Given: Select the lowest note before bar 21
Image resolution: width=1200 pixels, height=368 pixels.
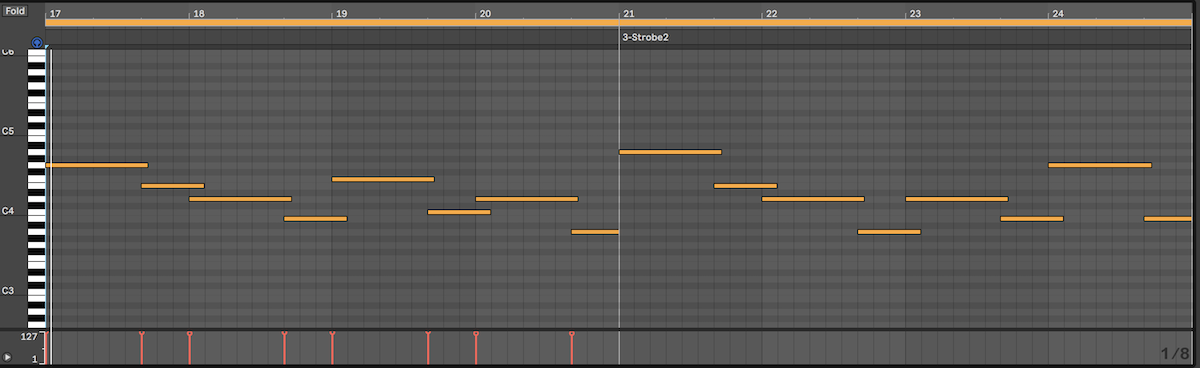Looking at the screenshot, I should (595, 232).
